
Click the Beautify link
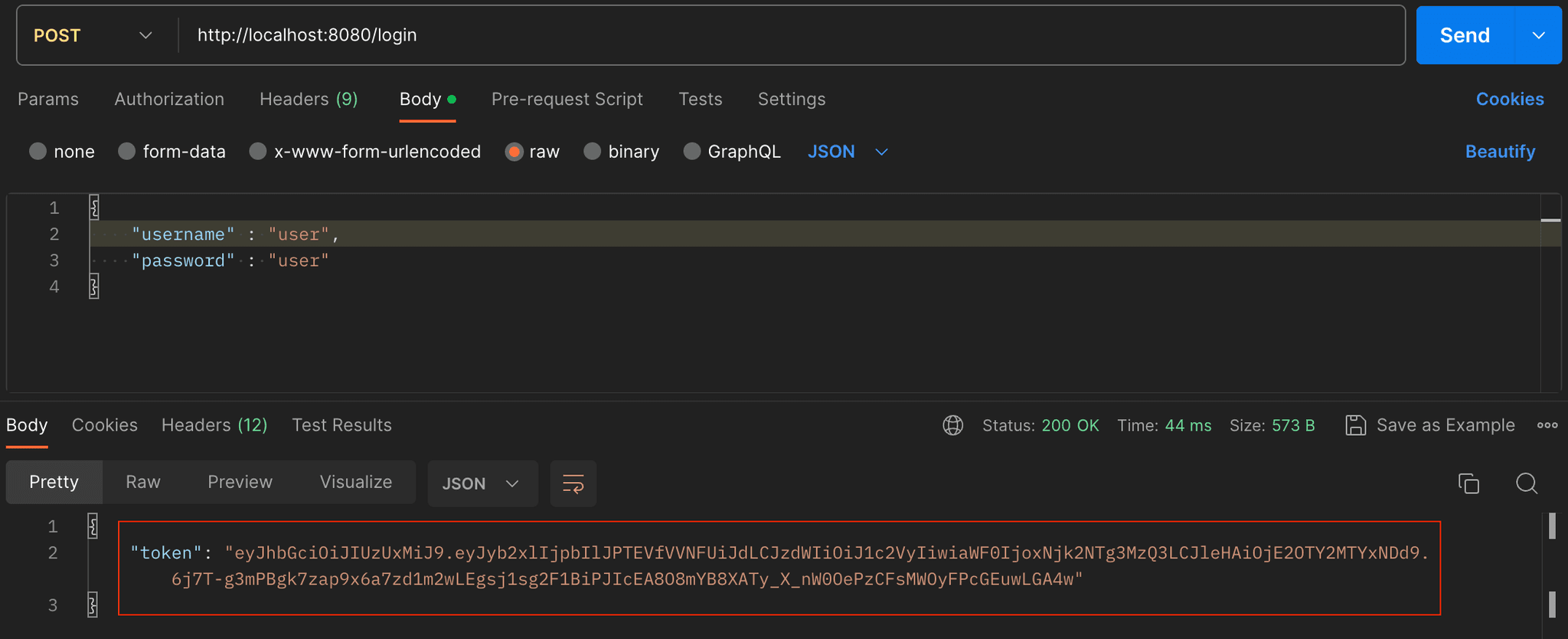[1499, 152]
